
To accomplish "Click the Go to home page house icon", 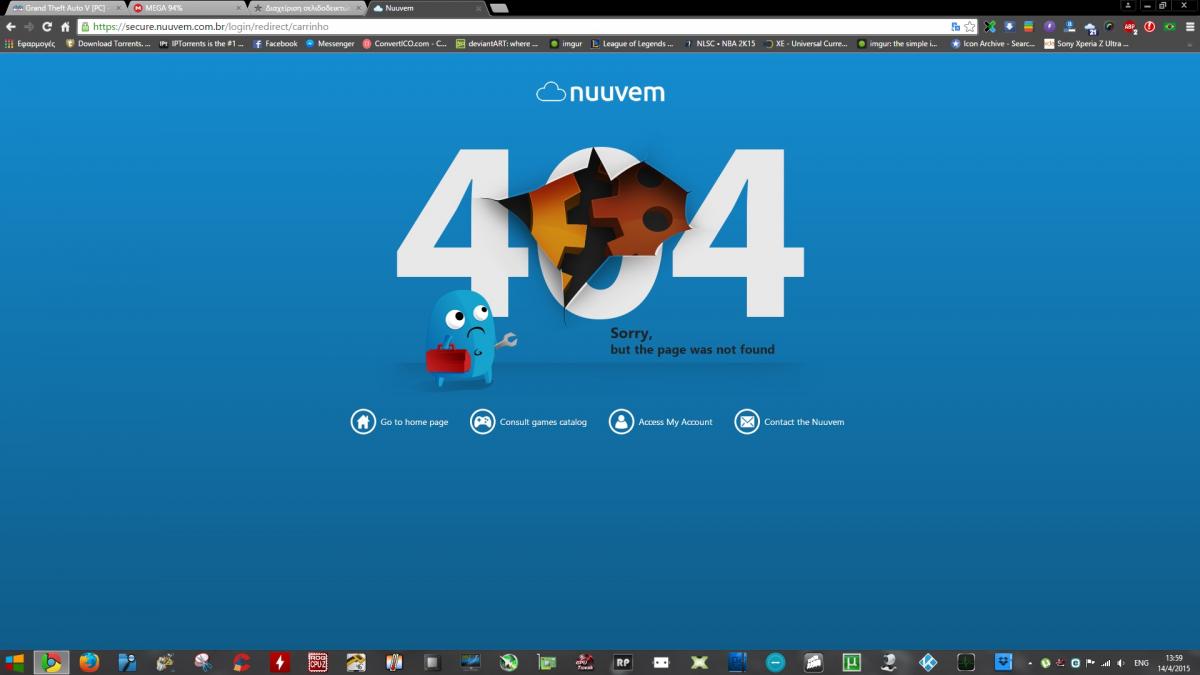I will click(x=363, y=422).
